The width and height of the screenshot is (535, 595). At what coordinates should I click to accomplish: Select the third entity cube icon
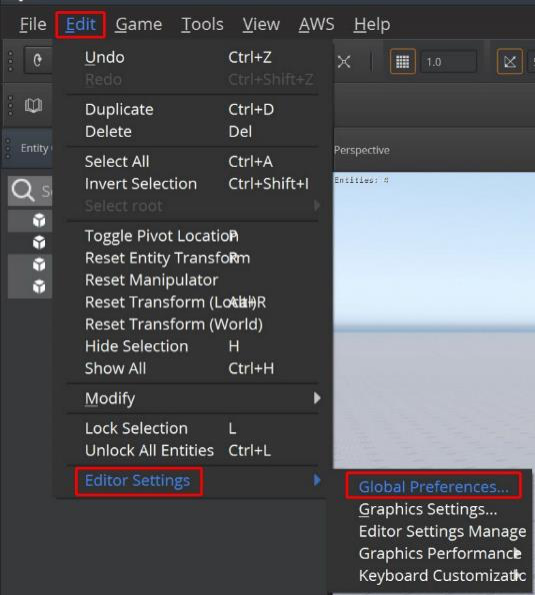pyautogui.click(x=39, y=264)
